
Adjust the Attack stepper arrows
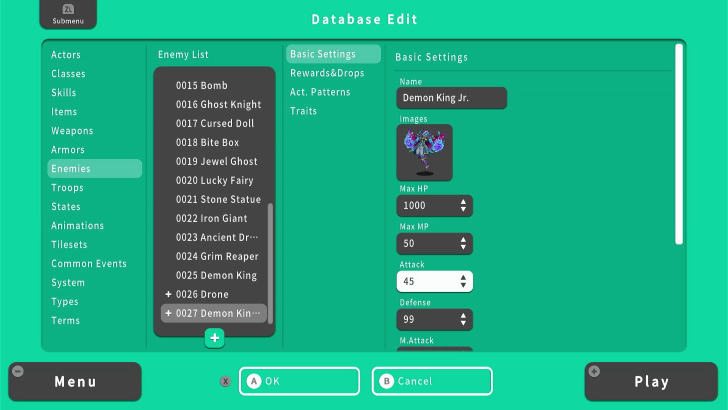463,281
